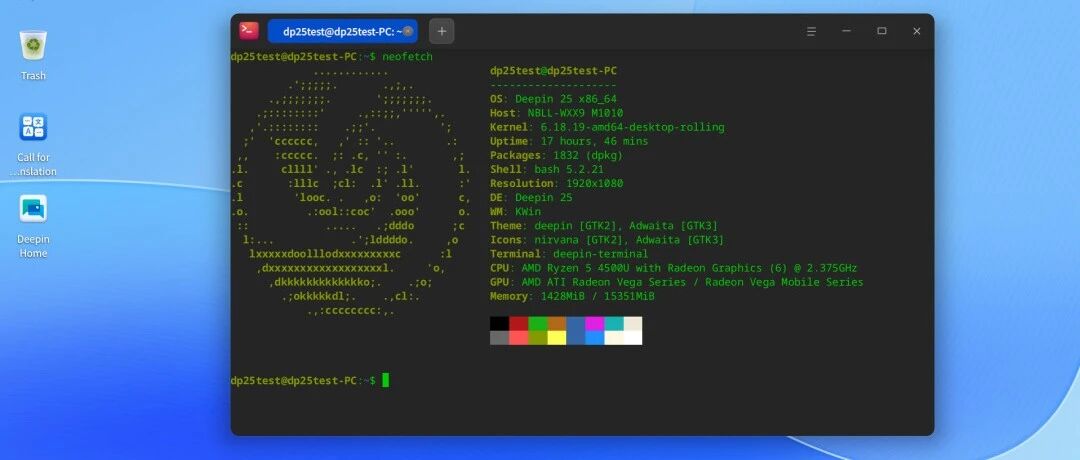Click the Kernel '6.18.19-amd64-desktop-rolling' value
The image size is (1080, 460).
pyautogui.click(x=632, y=127)
